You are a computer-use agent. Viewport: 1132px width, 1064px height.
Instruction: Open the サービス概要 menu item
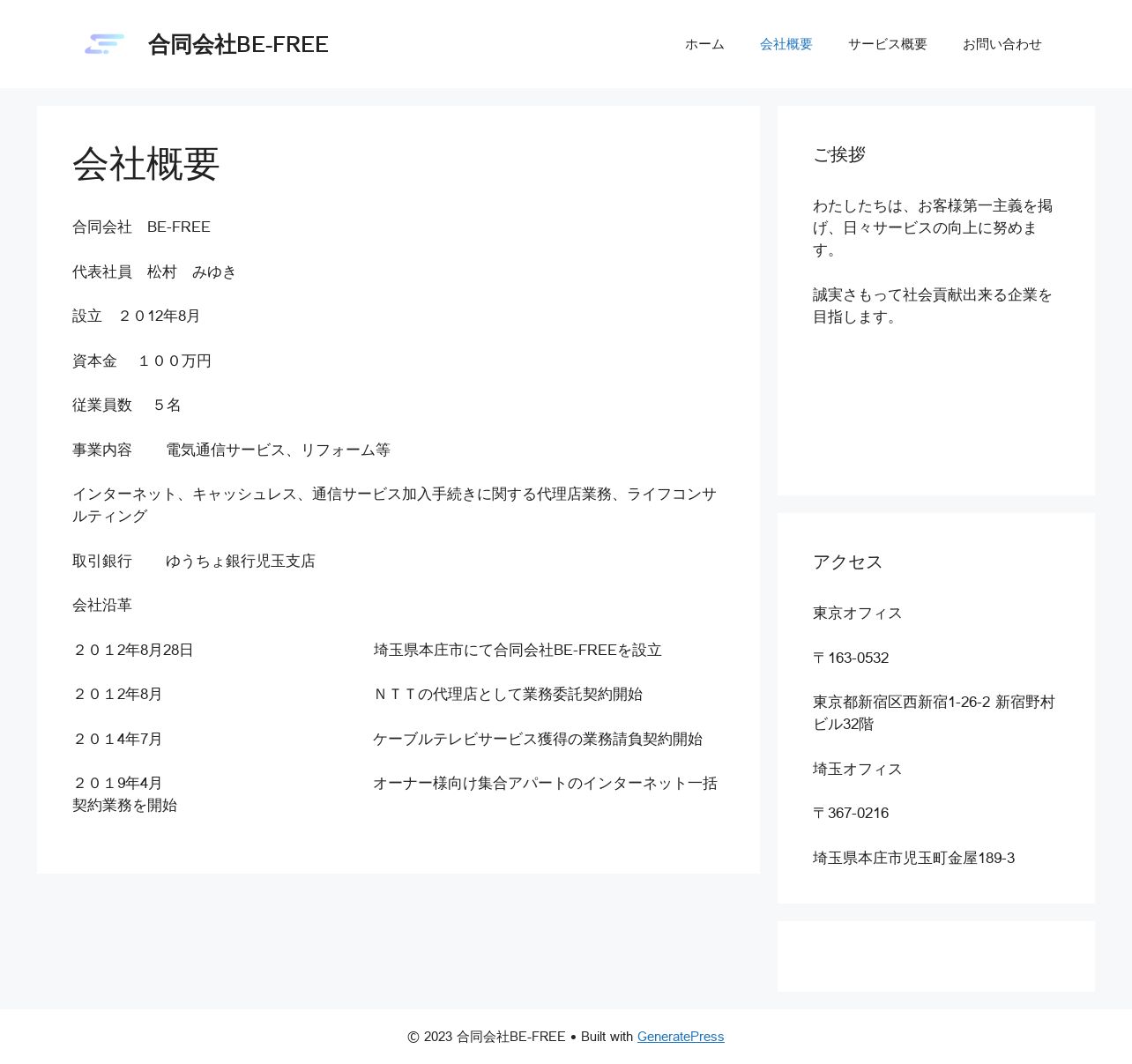(x=887, y=44)
